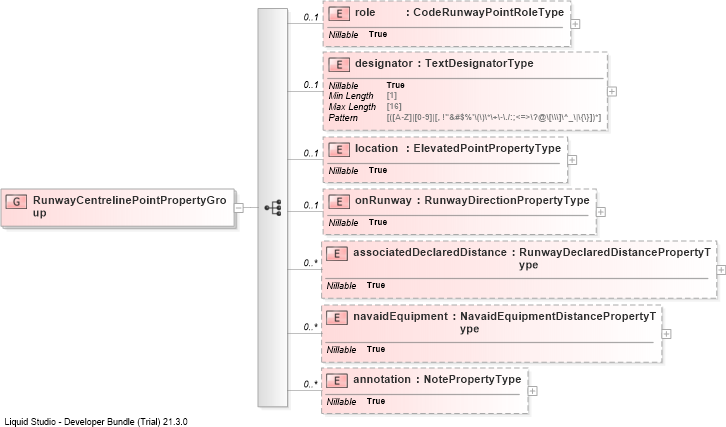Click the E icon of the onRunway element
The image size is (726, 427).
coord(338,201)
